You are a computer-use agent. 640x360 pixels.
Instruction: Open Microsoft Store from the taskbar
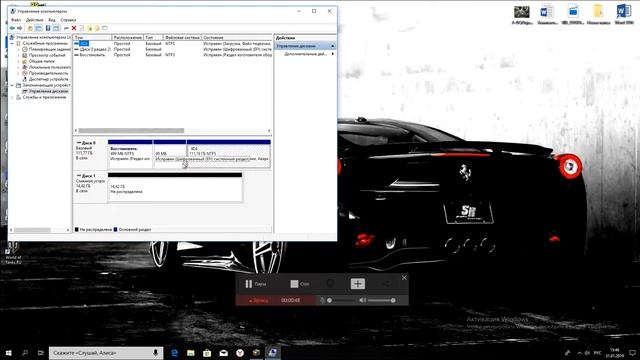point(207,353)
